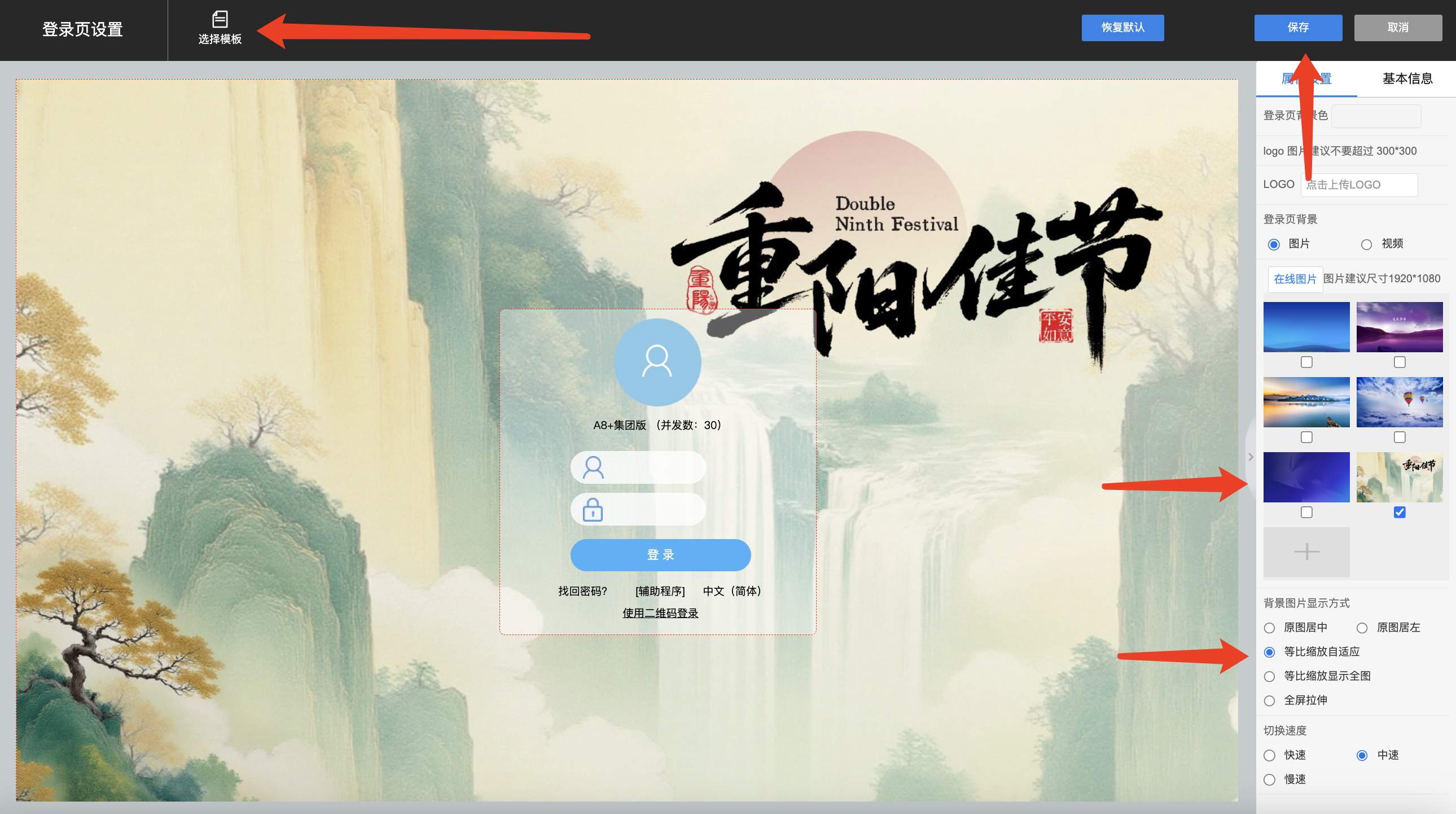Open the login page background color swatch
The image size is (1456, 814).
pos(1376,116)
